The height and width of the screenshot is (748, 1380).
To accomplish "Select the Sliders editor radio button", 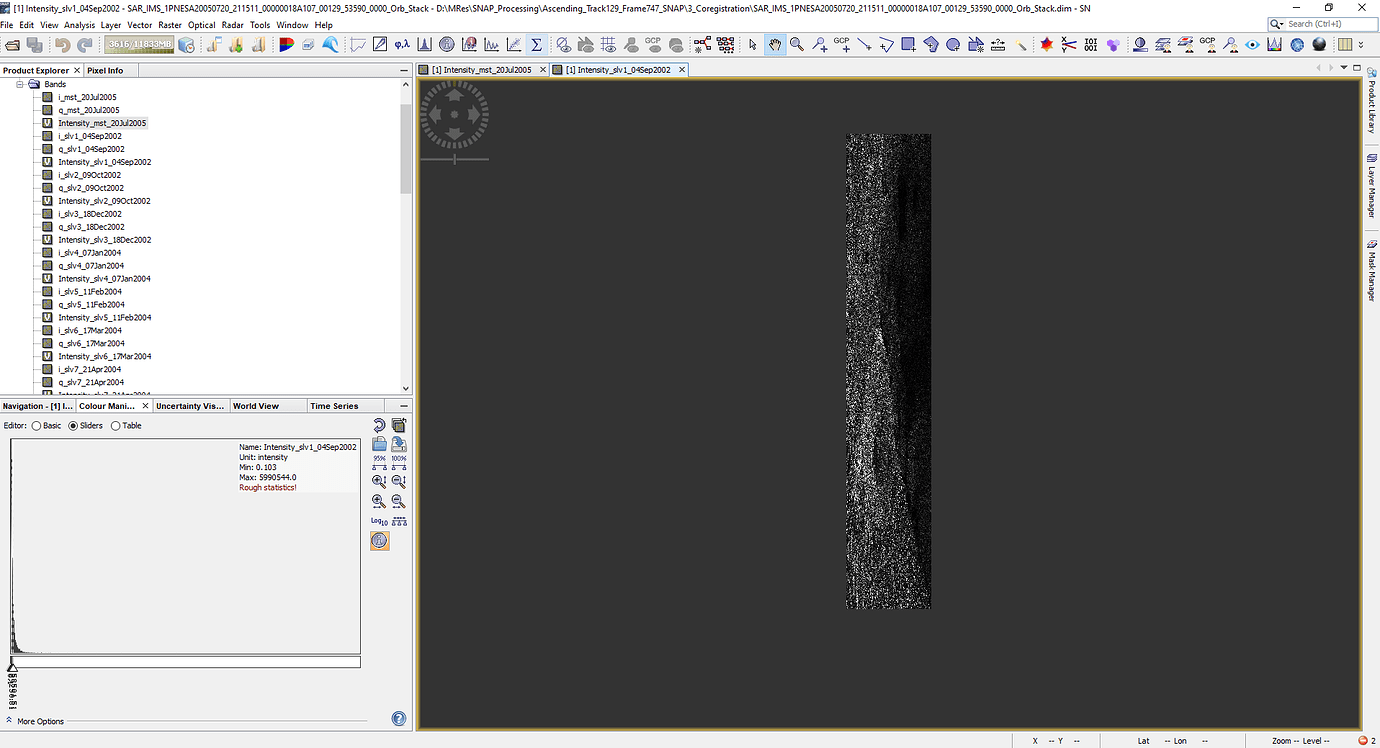I will coord(74,426).
